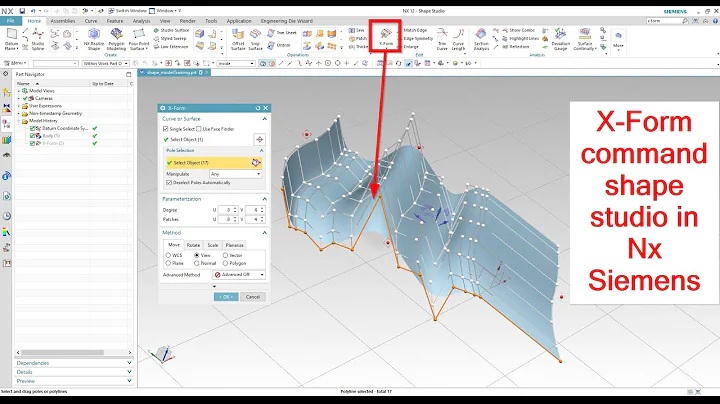The width and height of the screenshot is (720, 404).
Task: Collapse the Method section
Action: click(x=264, y=233)
